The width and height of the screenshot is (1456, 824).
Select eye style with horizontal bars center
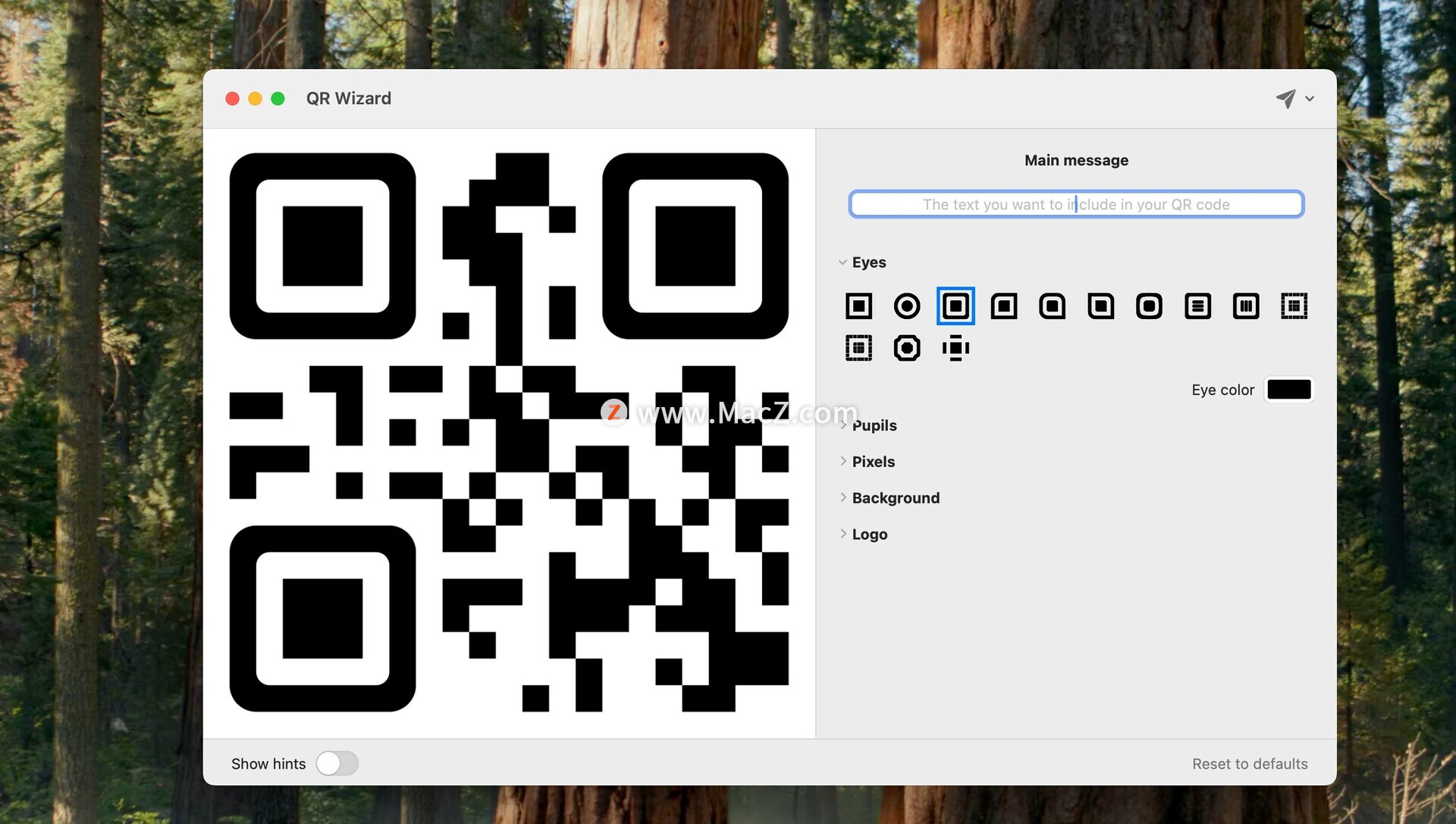(x=1198, y=306)
